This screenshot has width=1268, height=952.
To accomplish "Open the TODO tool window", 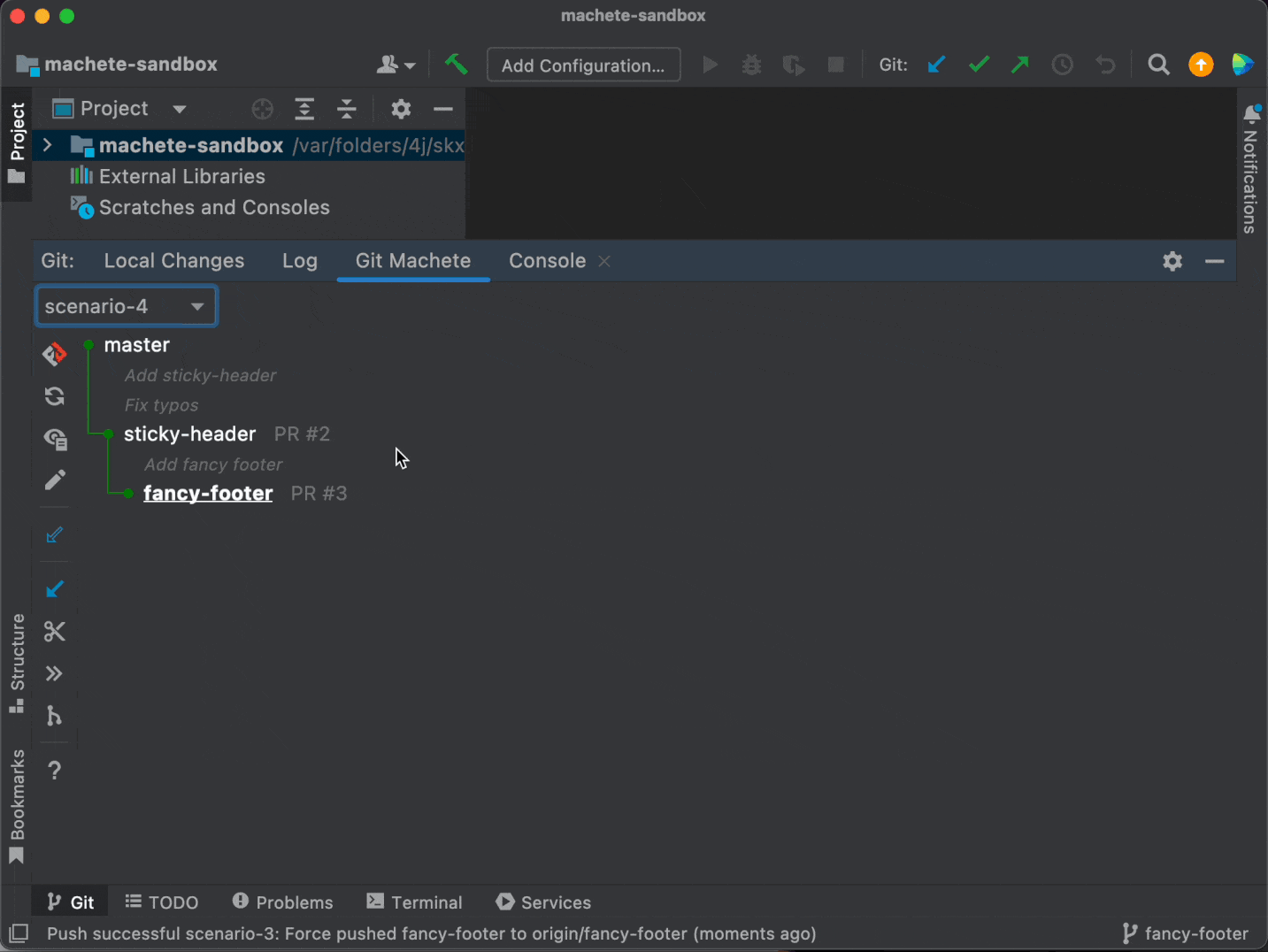I will tap(162, 902).
